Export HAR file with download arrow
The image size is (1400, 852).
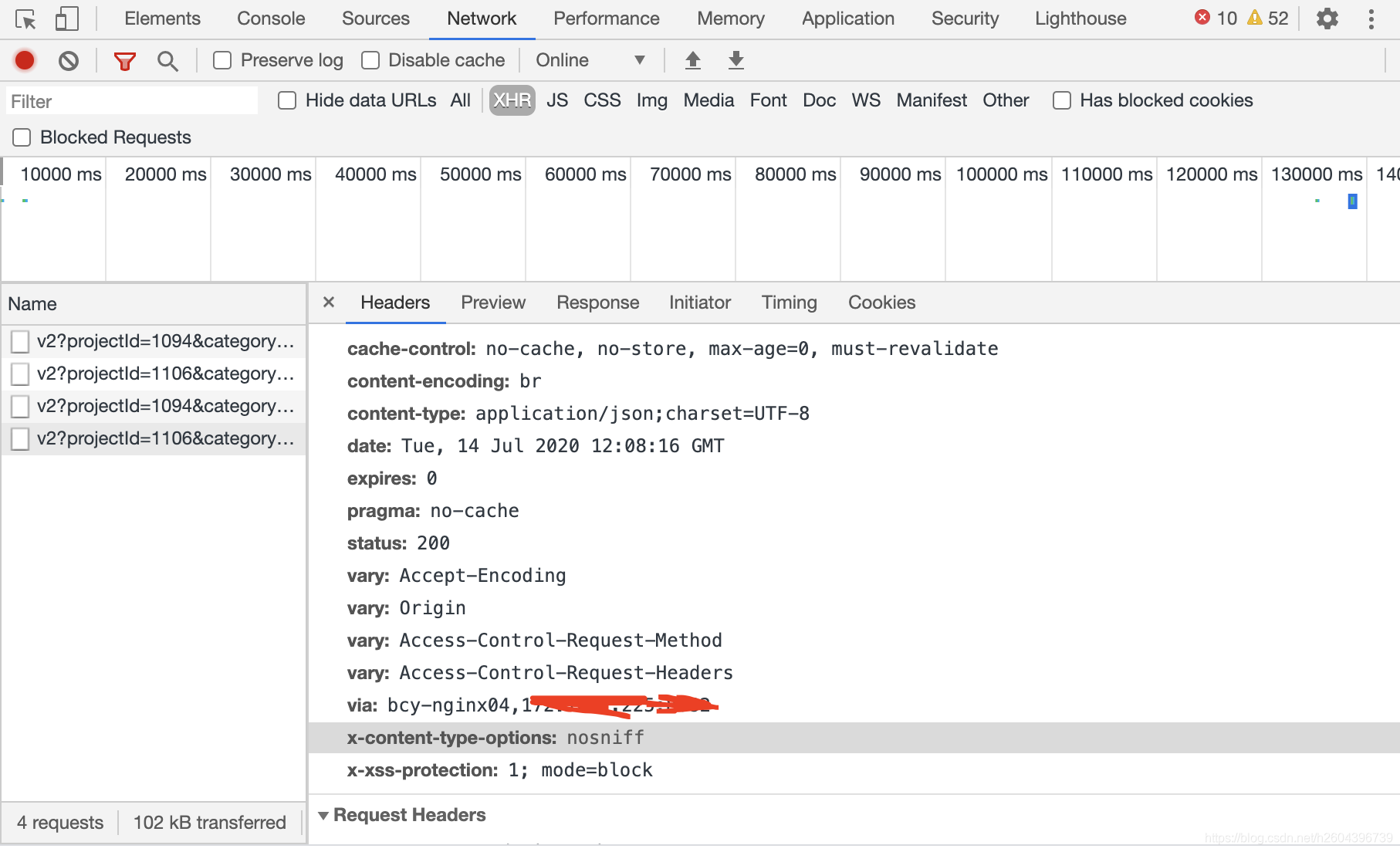[736, 60]
